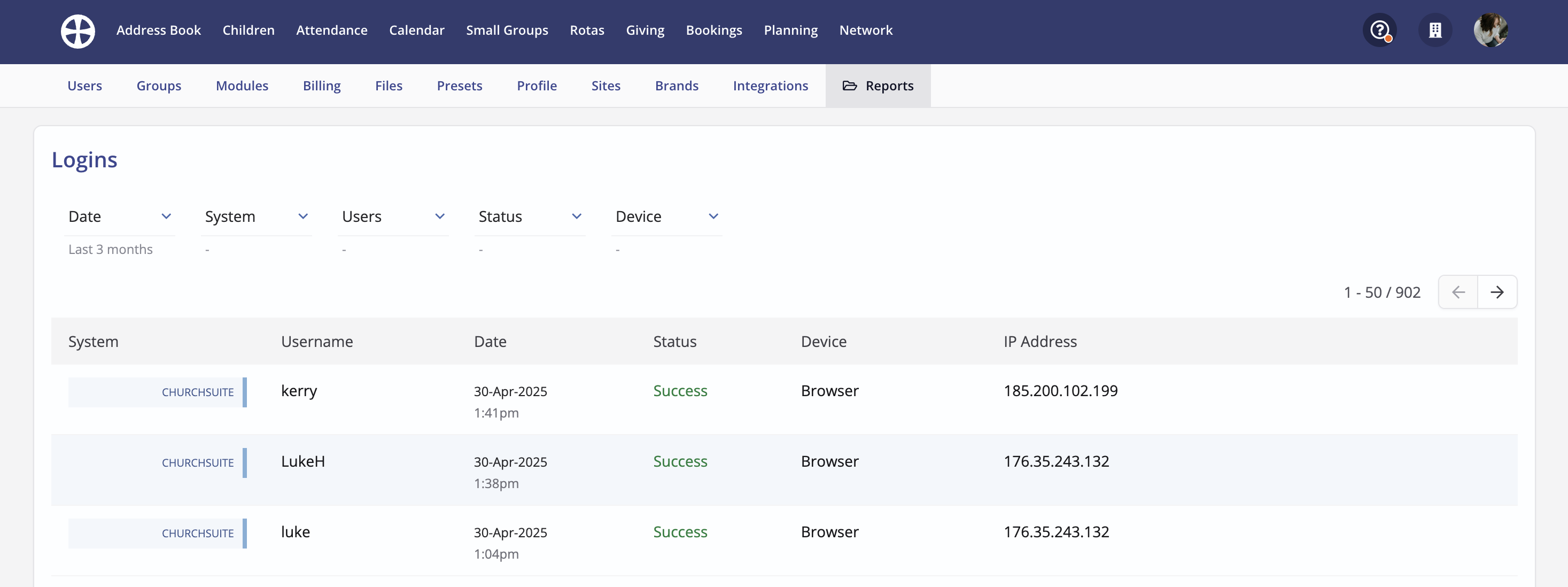The height and width of the screenshot is (587, 1568).
Task: Open the user profile avatar
Action: click(1490, 30)
